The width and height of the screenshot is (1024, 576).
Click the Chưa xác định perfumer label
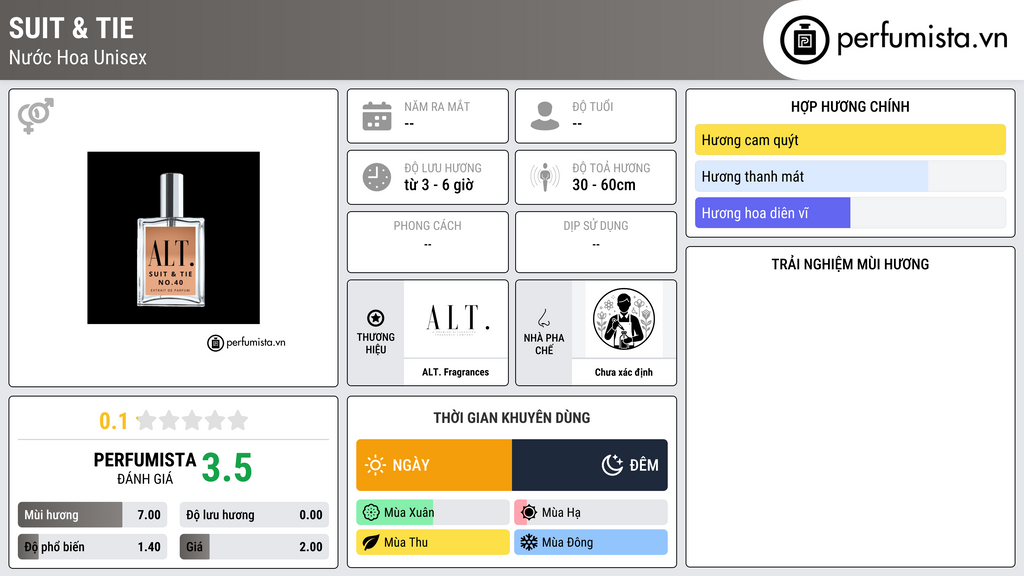(x=624, y=372)
